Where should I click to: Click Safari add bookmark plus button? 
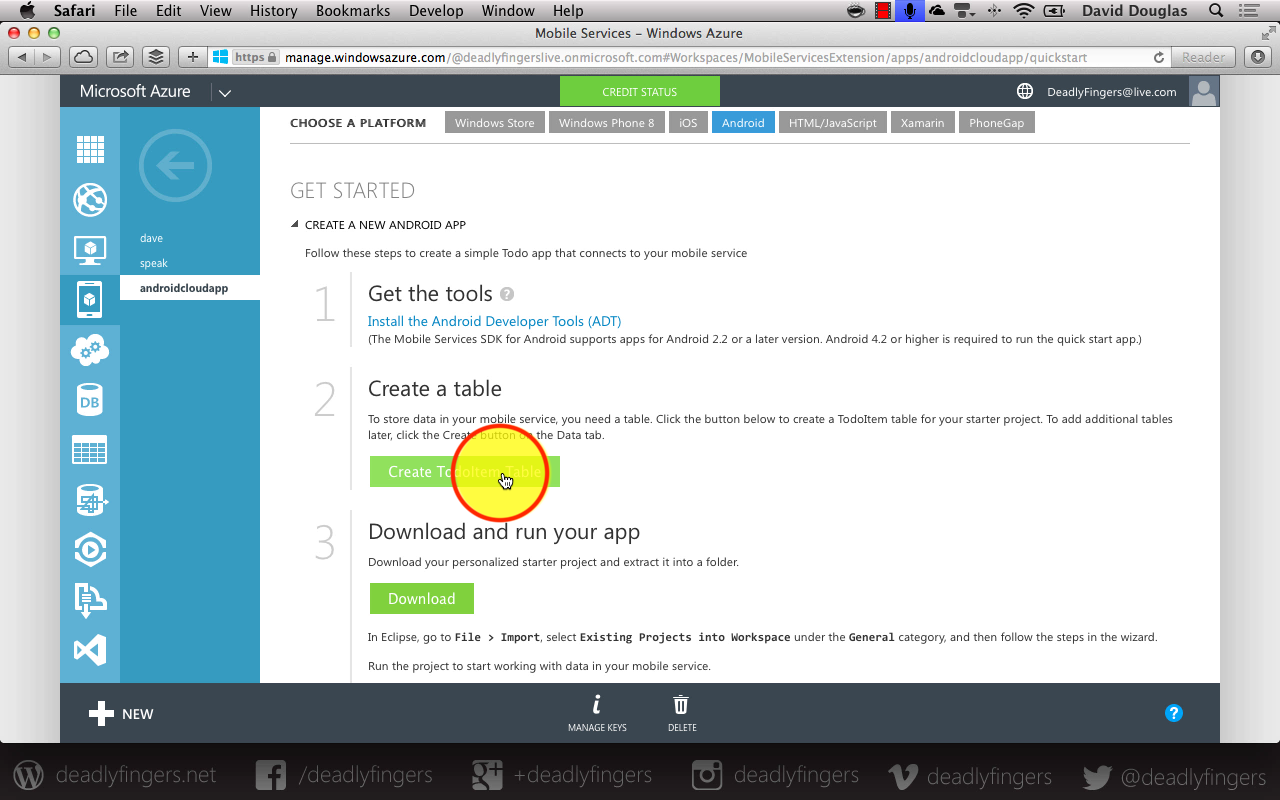(193, 57)
